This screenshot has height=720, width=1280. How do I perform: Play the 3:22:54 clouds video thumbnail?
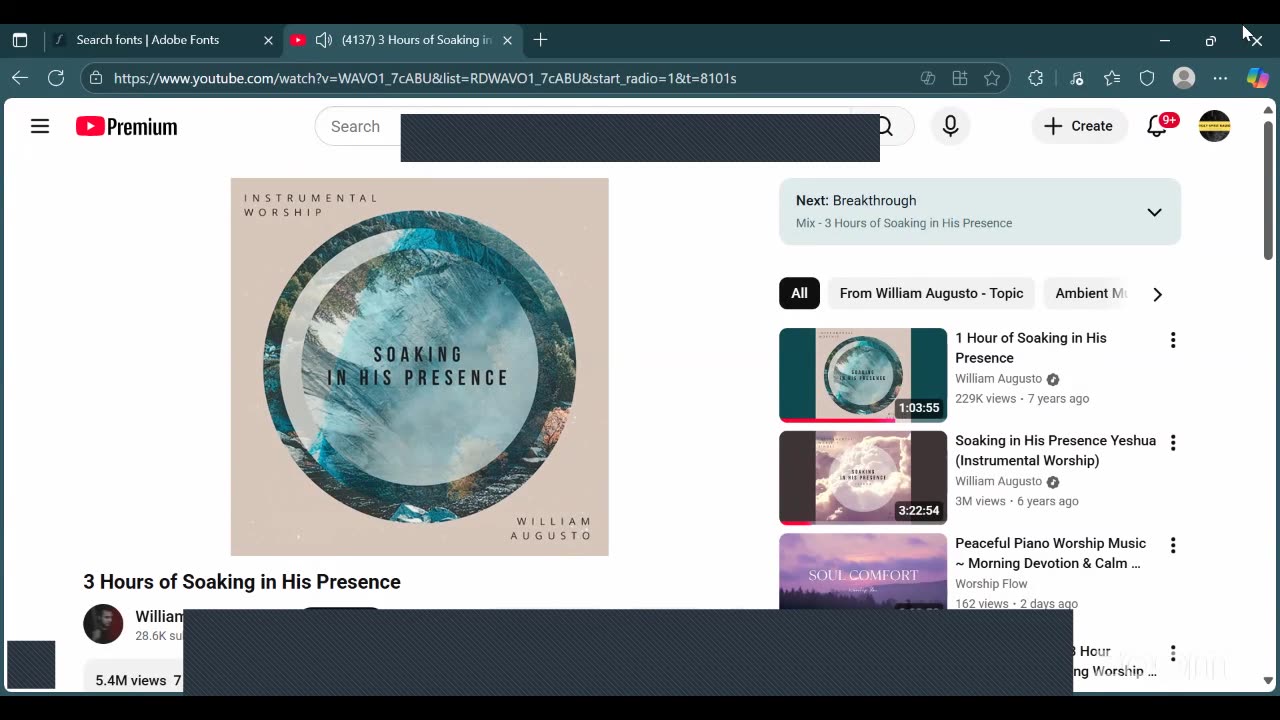863,478
